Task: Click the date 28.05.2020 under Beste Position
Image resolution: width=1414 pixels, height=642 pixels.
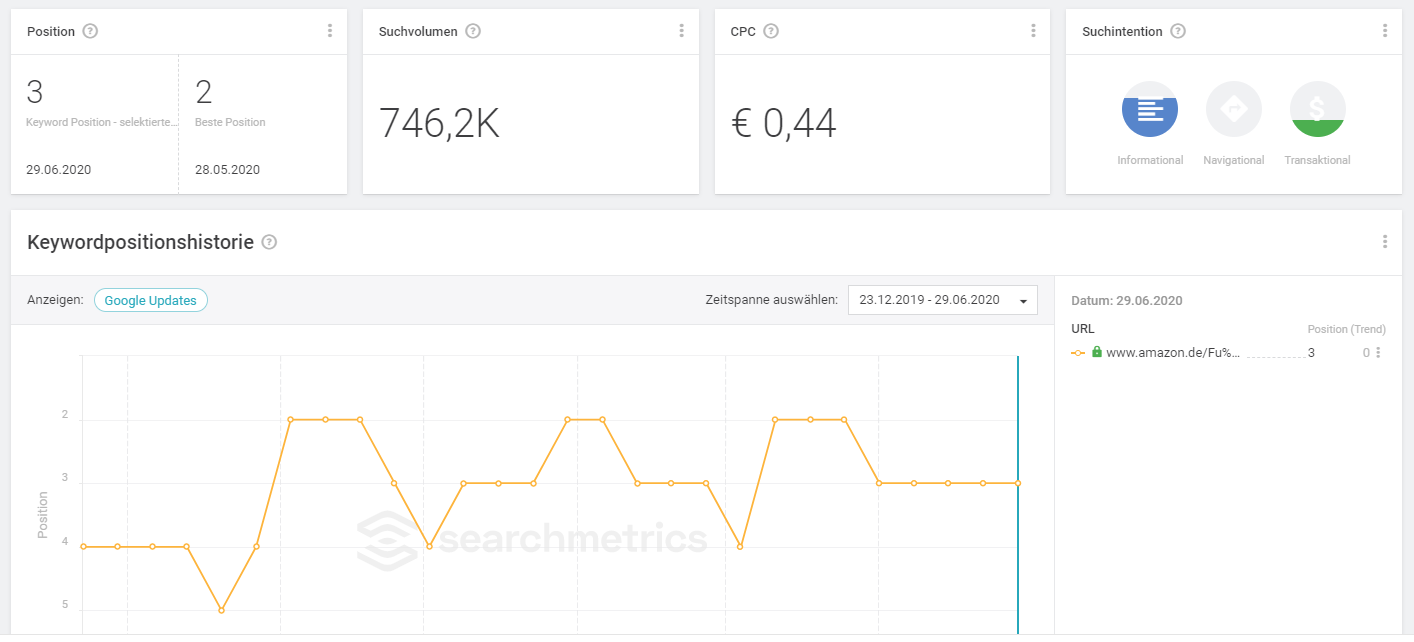Action: coord(227,170)
